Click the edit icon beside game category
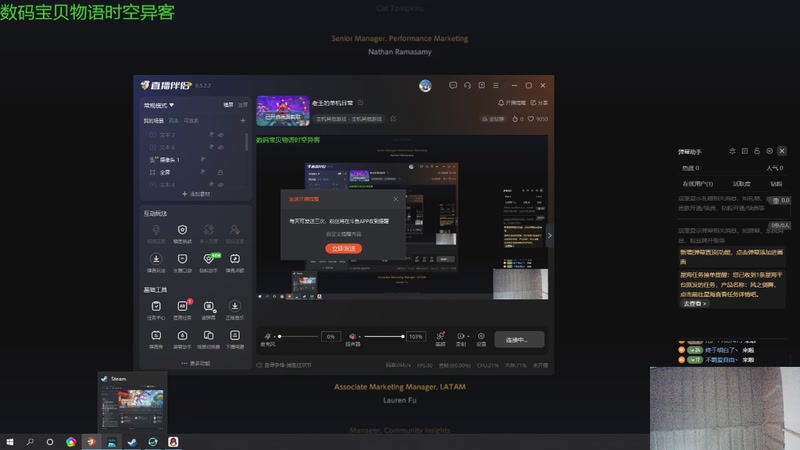Image resolution: width=800 pixels, height=450 pixels. (393, 119)
